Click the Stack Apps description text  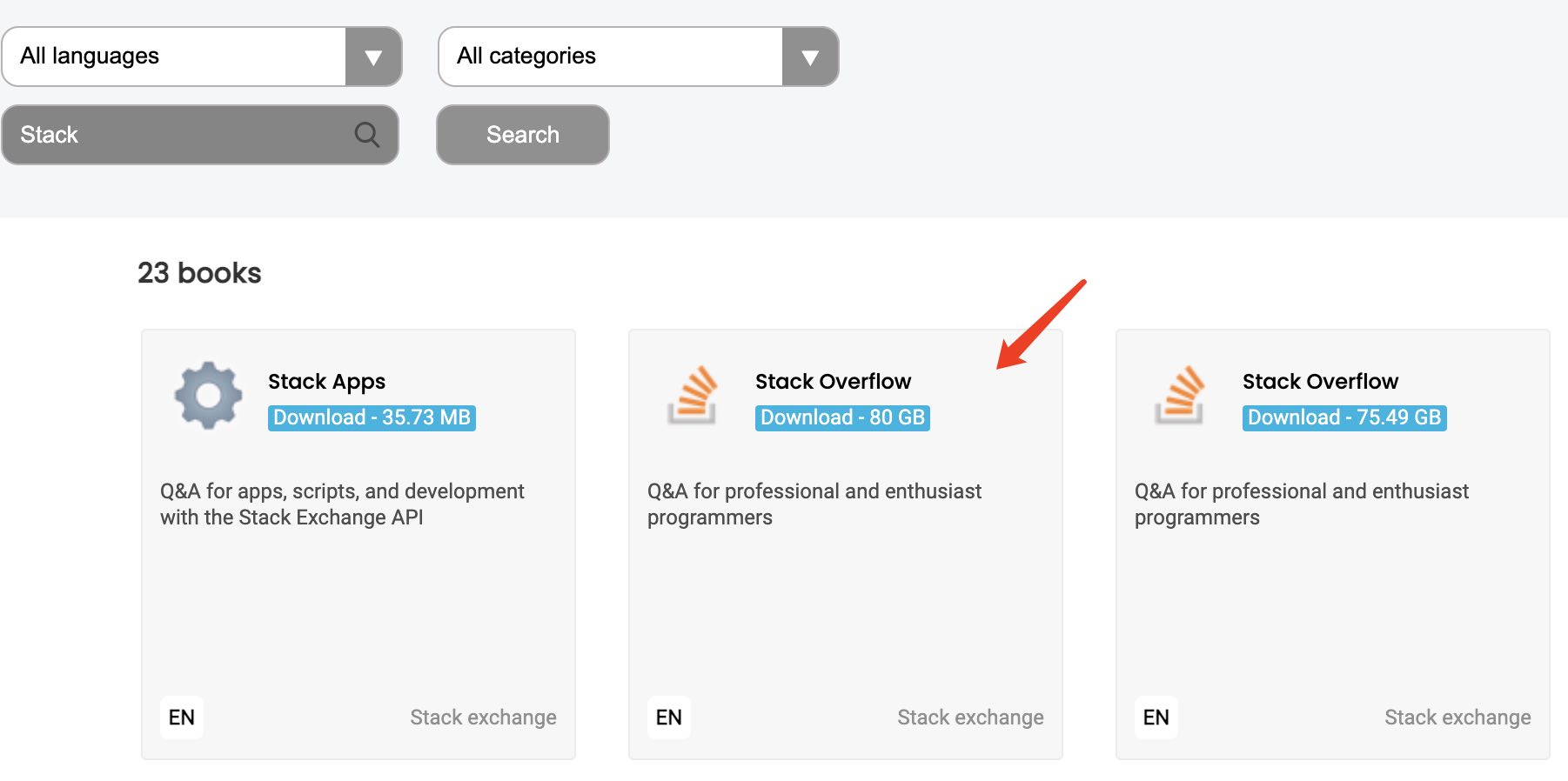coord(342,504)
